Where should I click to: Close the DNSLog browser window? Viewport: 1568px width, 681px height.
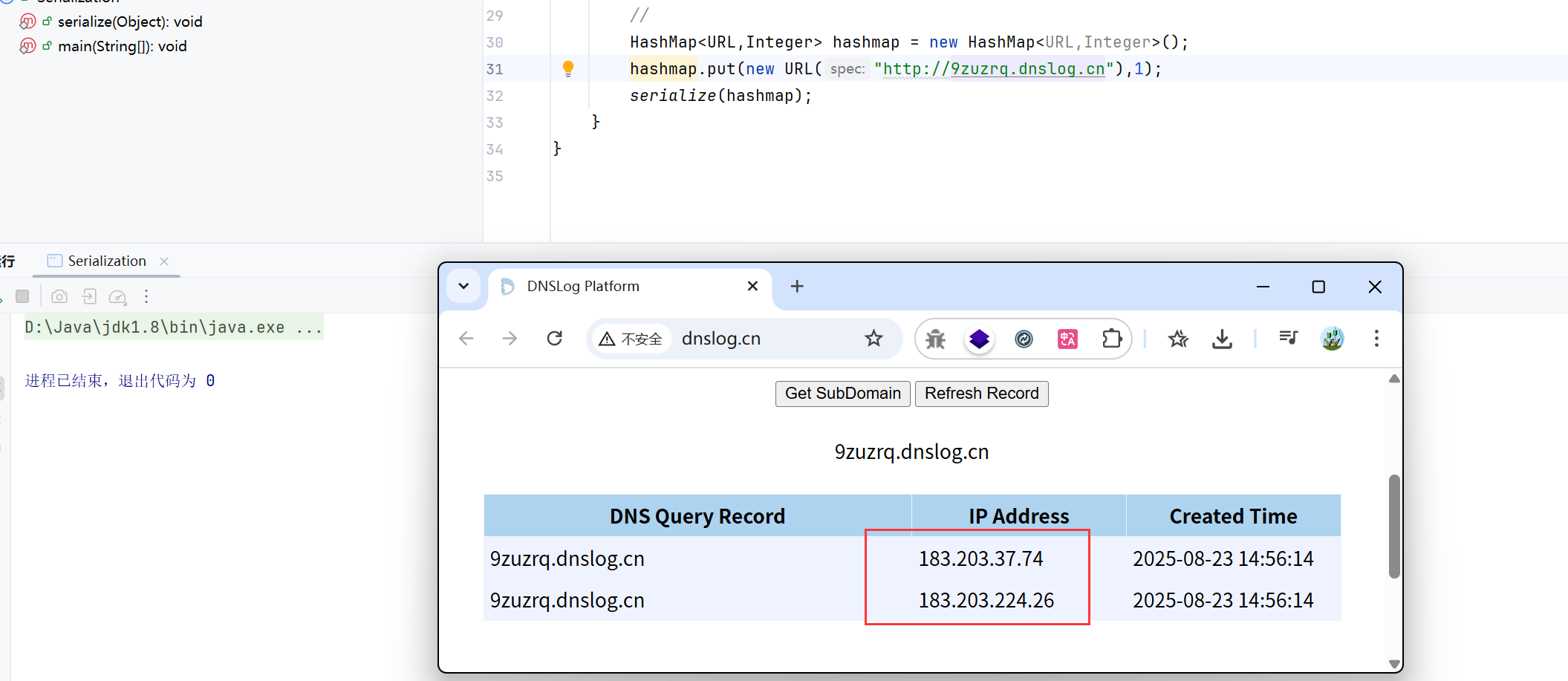(x=1375, y=287)
